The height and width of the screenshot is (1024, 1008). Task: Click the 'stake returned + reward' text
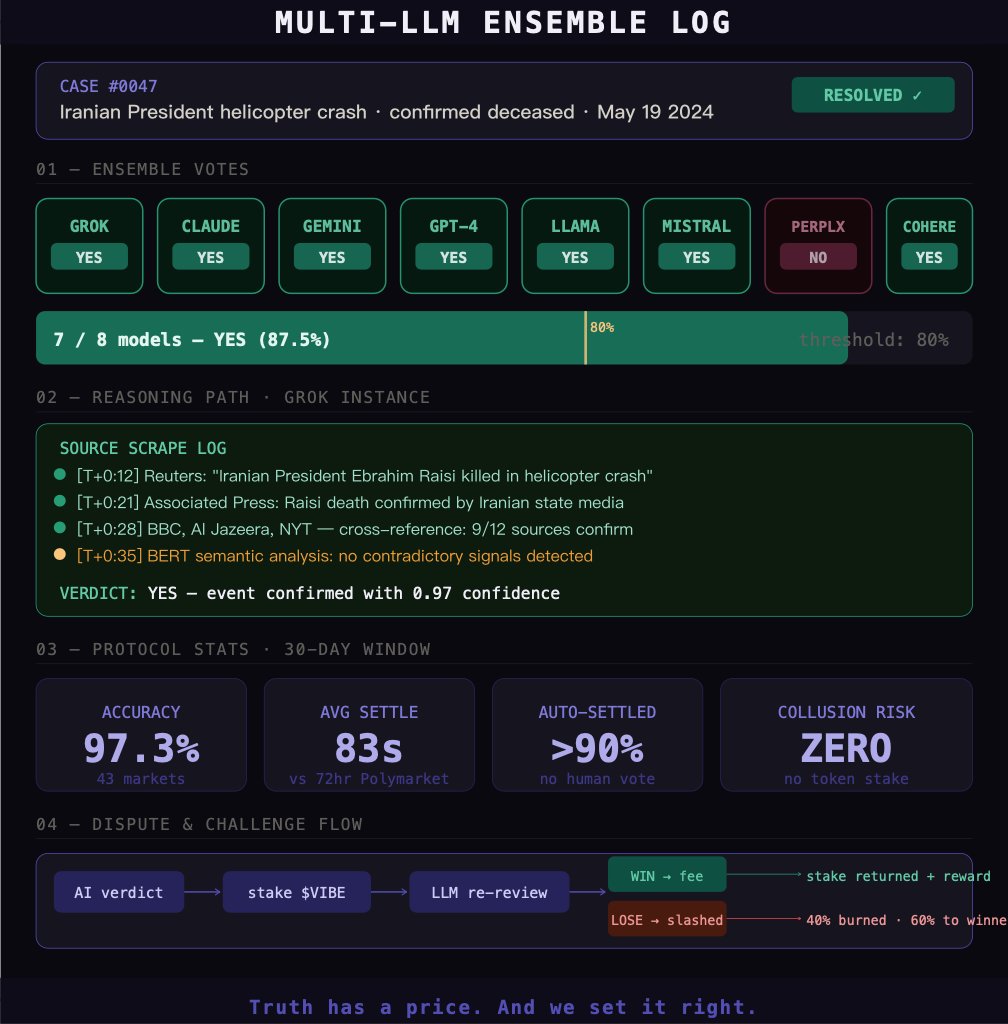pos(898,876)
